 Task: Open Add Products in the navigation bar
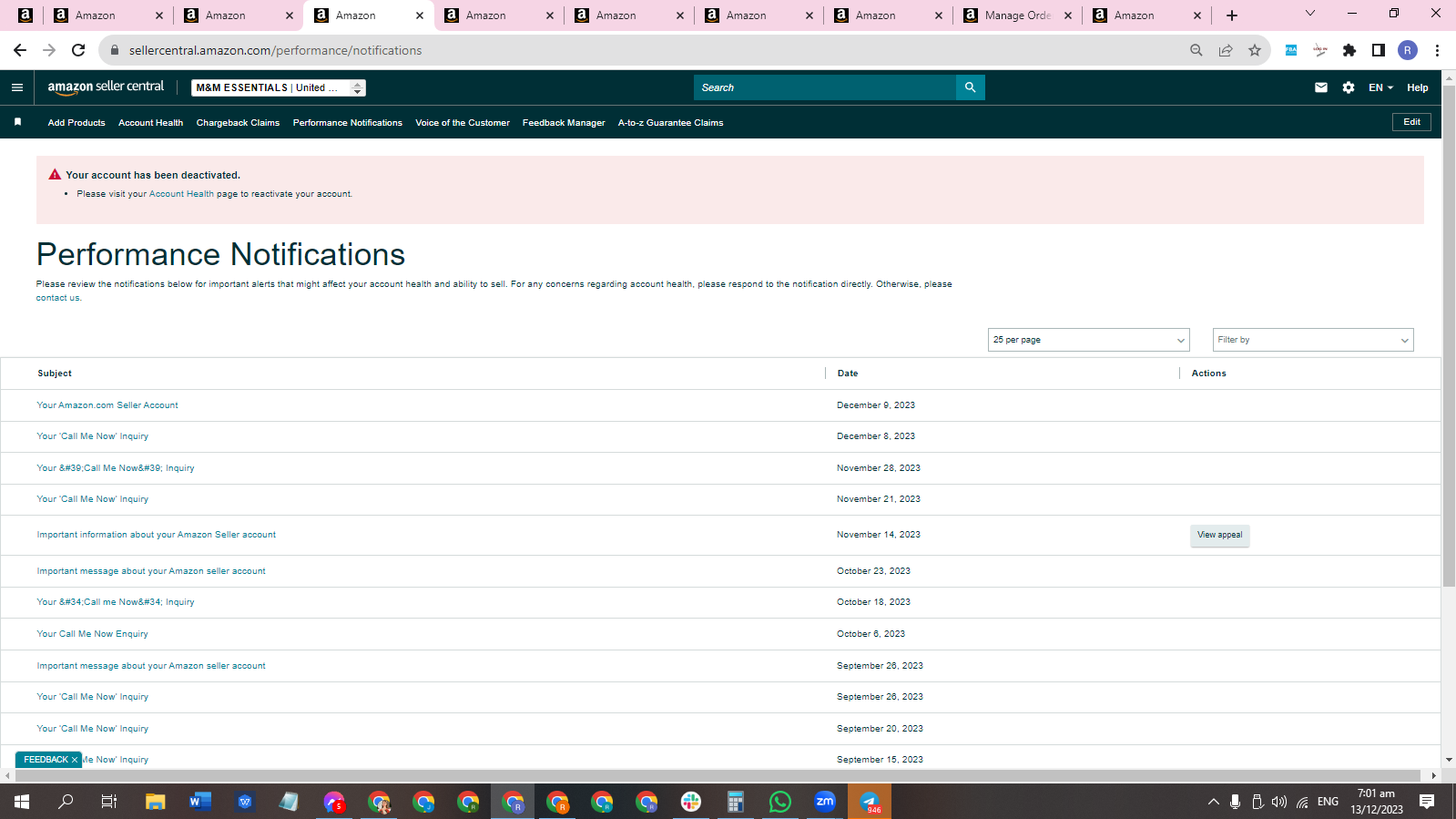click(76, 123)
